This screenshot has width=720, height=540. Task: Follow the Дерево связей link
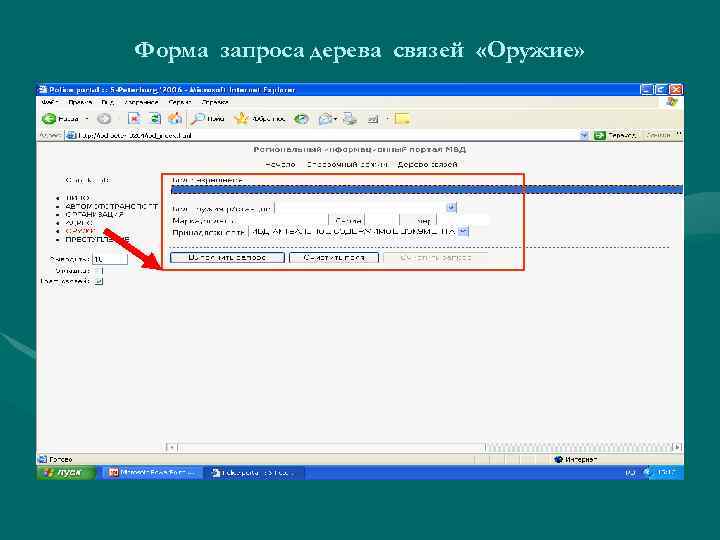click(x=427, y=164)
